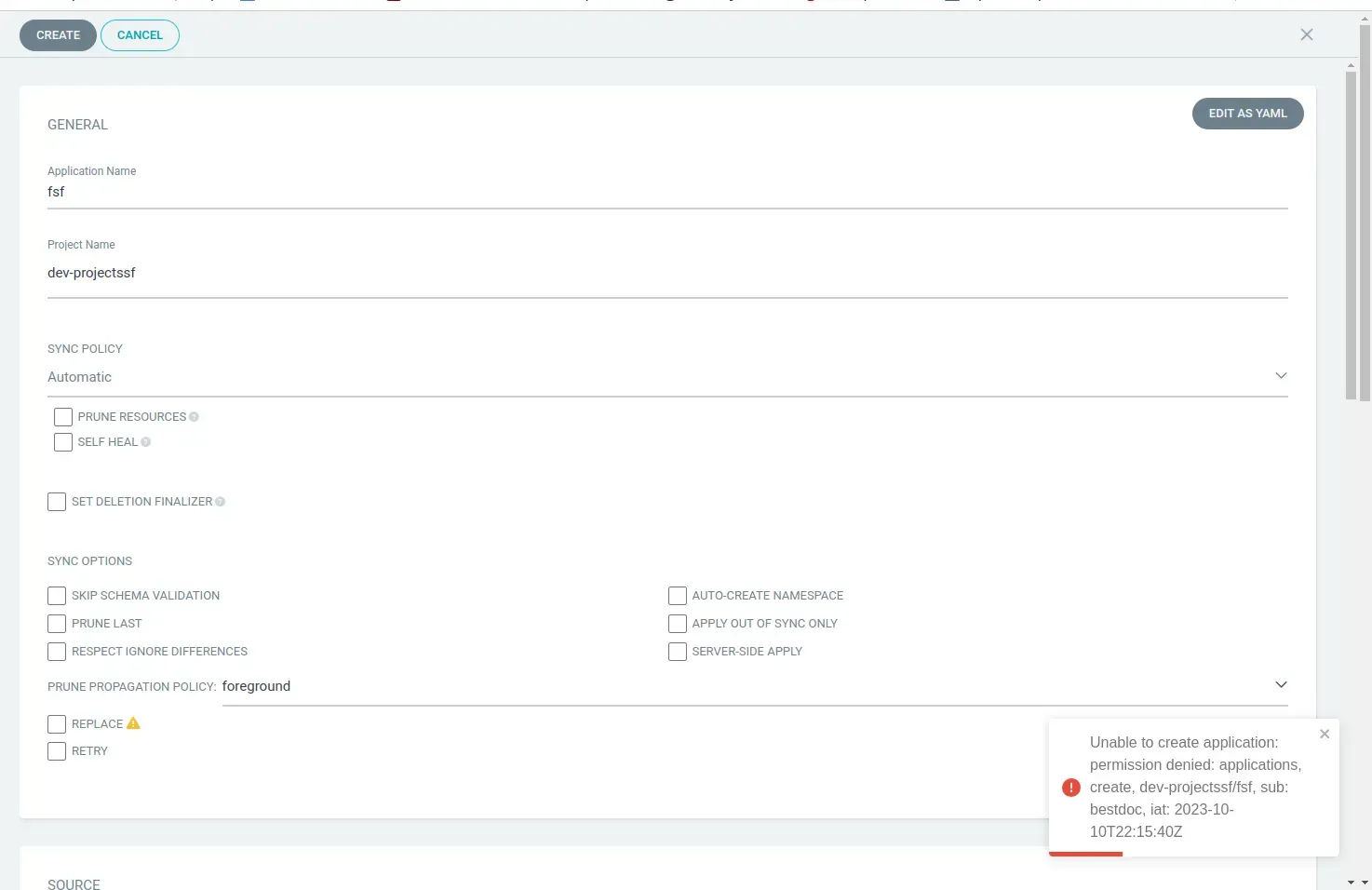
Task: Check Skip Schema Validation
Action: pos(57,596)
